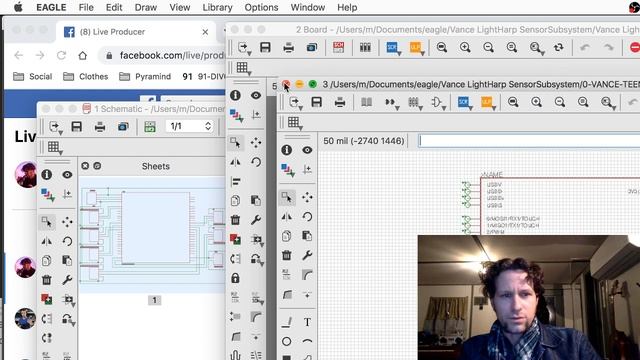
Task: Open the Social bookmarks folder
Action: point(33,76)
